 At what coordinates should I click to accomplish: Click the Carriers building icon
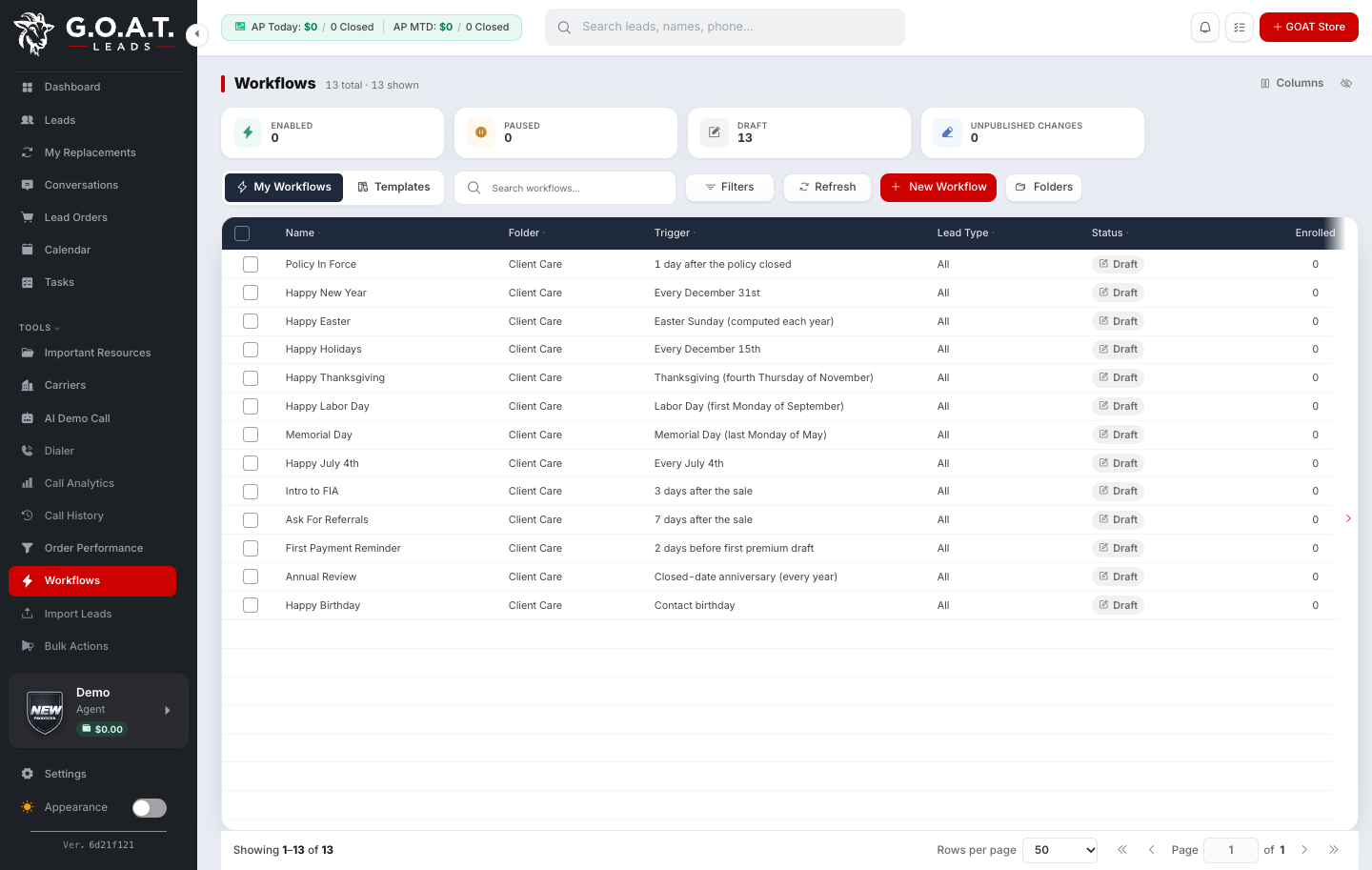28,385
